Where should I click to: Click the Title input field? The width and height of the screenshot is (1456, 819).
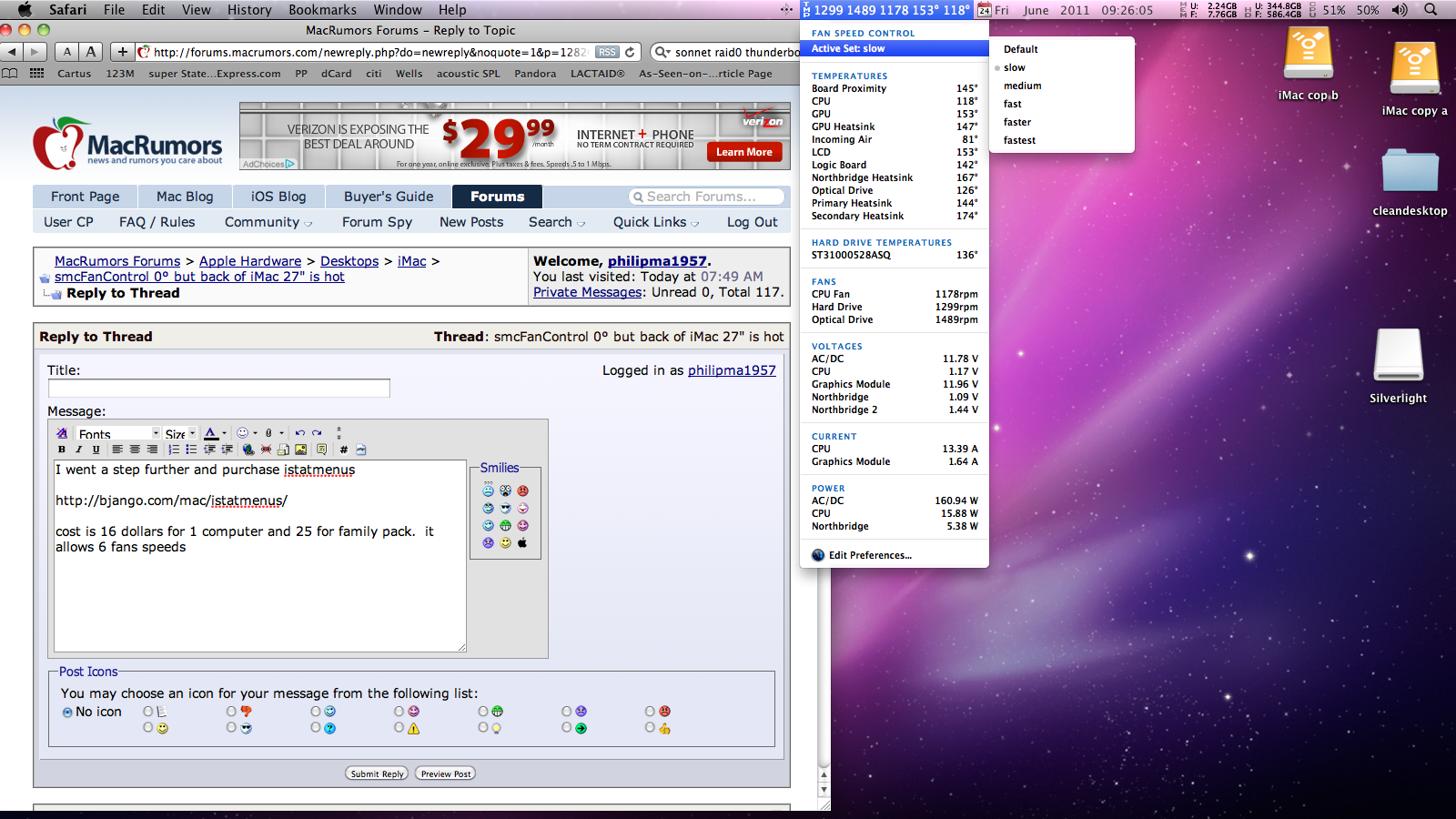[219, 389]
